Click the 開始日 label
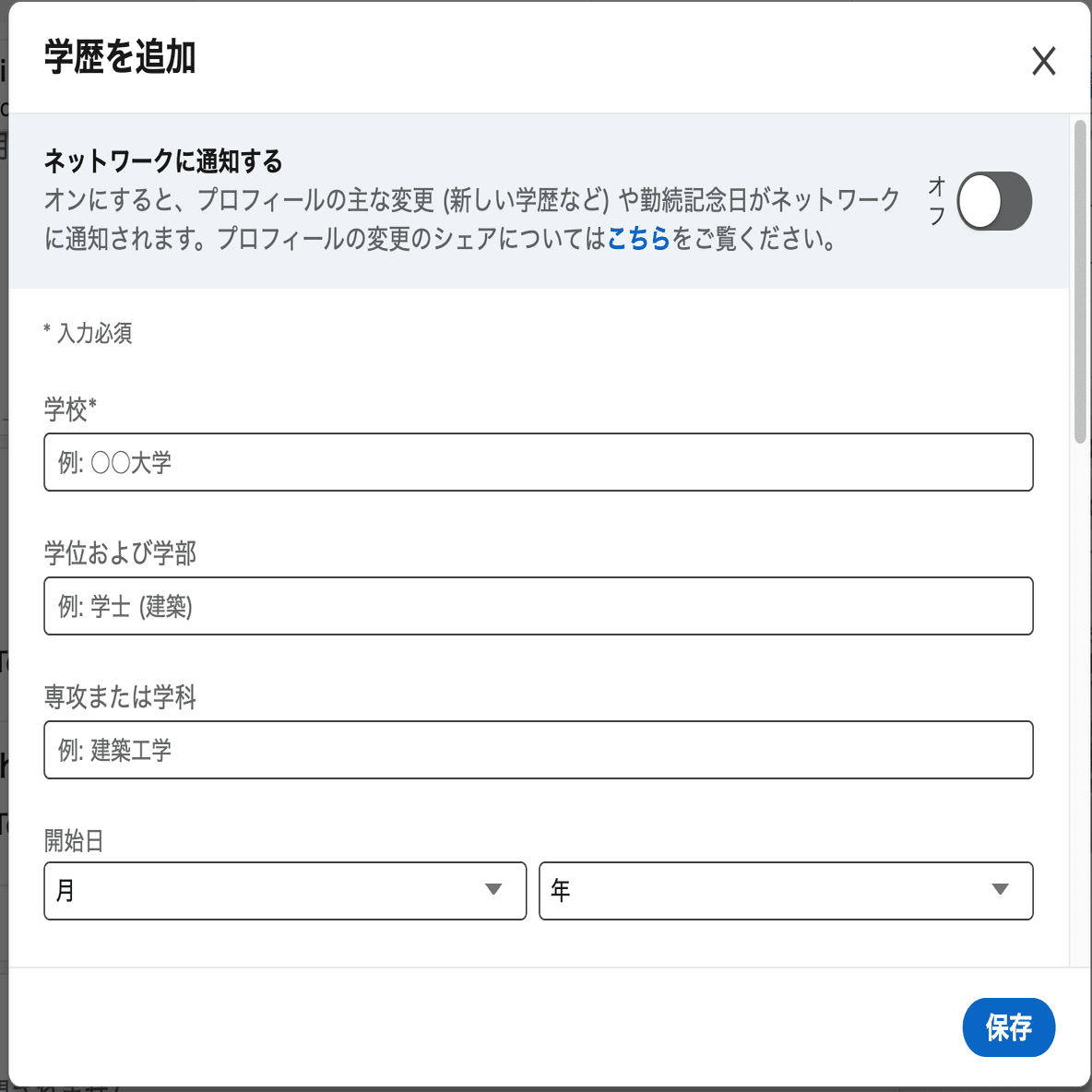 point(74,840)
